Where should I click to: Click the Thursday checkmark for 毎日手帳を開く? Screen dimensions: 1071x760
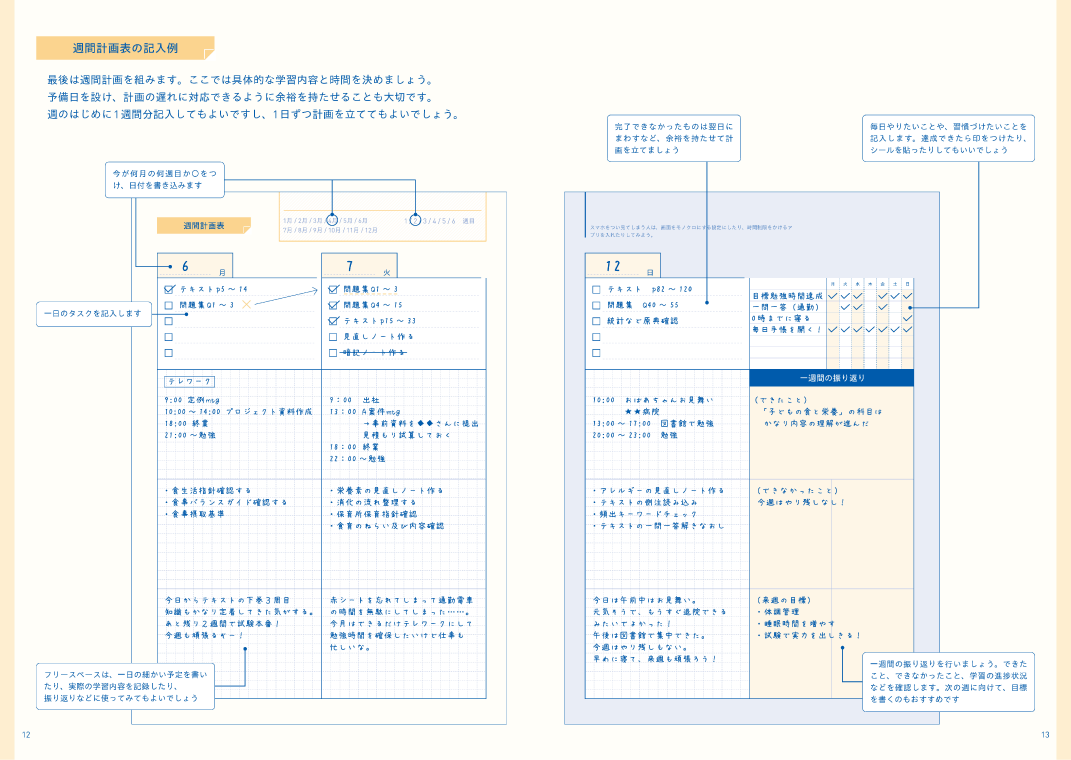[x=870, y=329]
